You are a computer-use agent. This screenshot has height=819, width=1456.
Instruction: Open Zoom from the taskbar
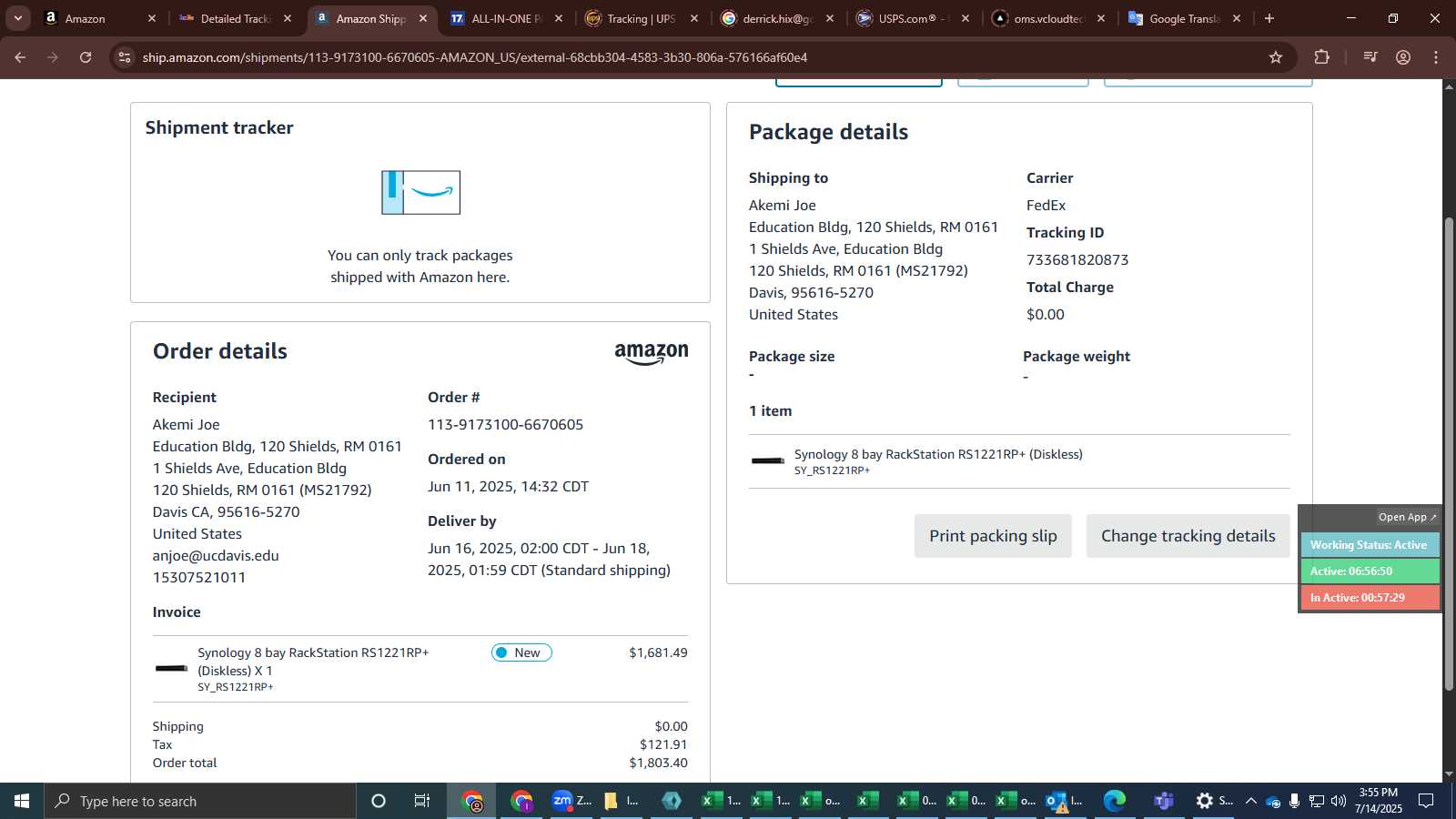(571, 801)
